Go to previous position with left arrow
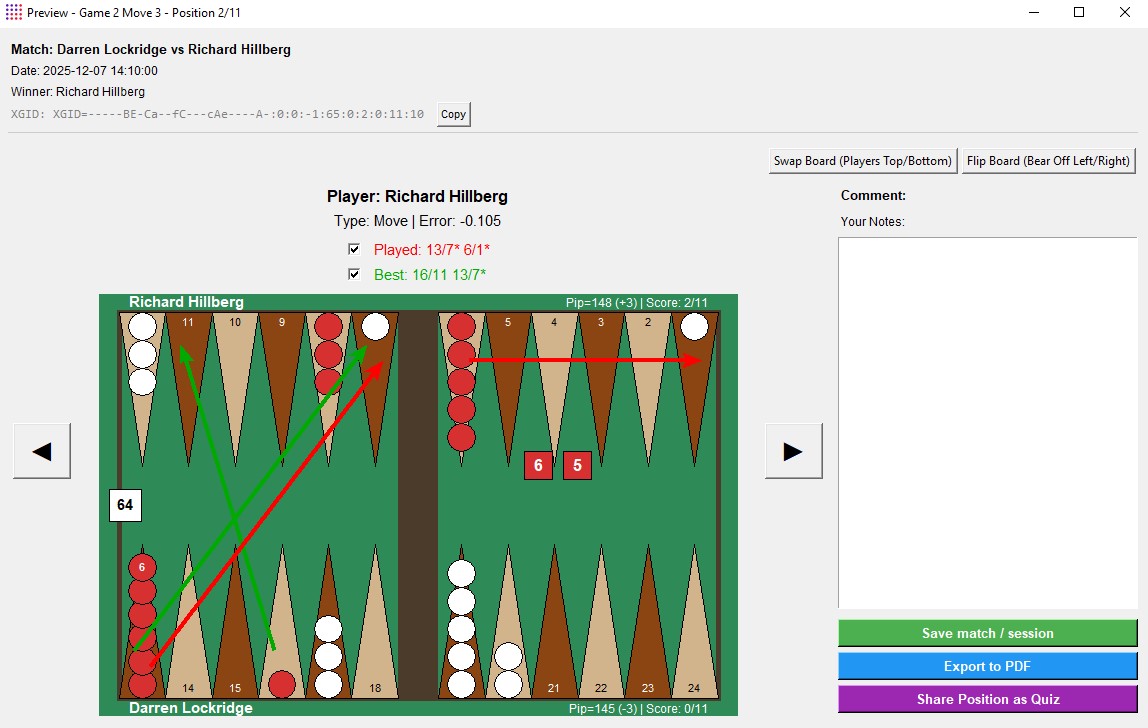Image resolution: width=1148 pixels, height=728 pixels. pyautogui.click(x=42, y=451)
